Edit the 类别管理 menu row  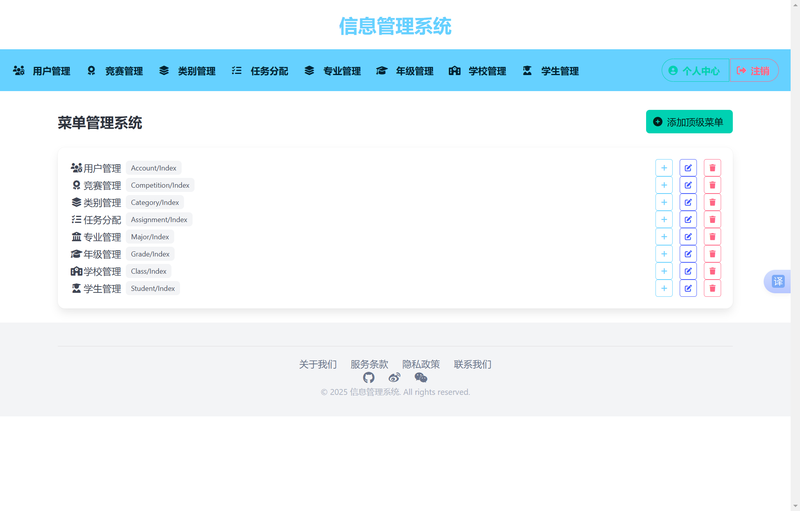[x=688, y=202]
